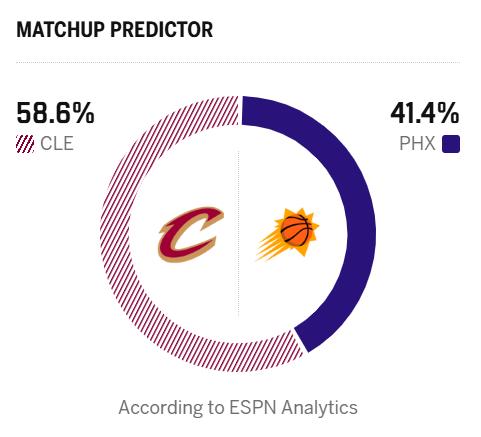Click the word Analytics in the caption

[x=319, y=408]
